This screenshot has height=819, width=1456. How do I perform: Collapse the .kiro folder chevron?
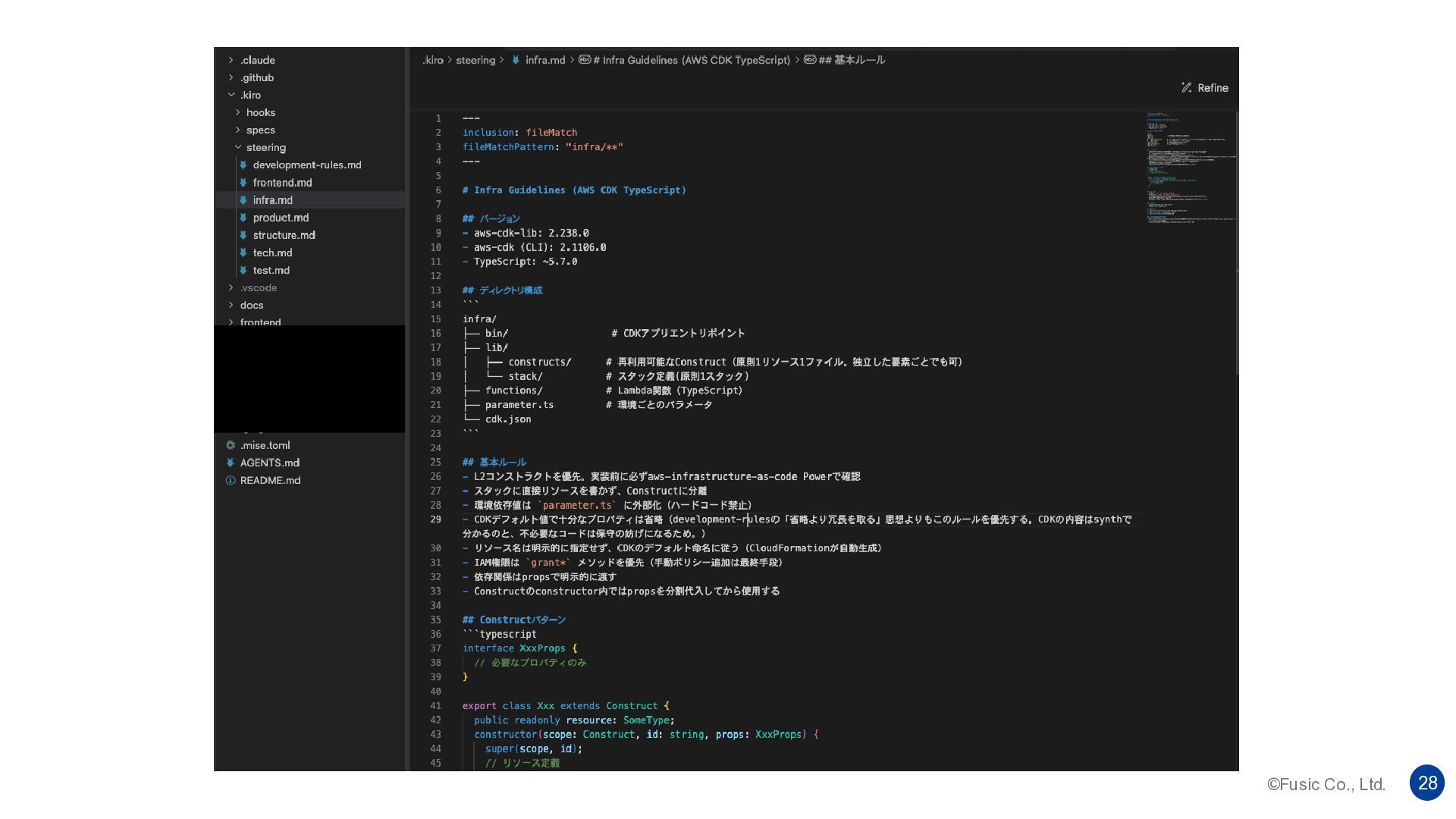click(231, 95)
